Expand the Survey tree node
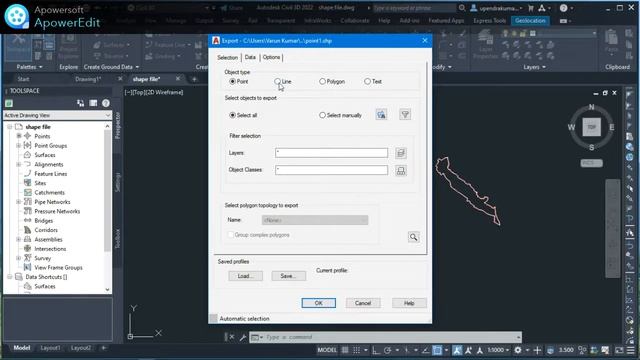The width and height of the screenshot is (640, 360). pyautogui.click(x=18, y=258)
